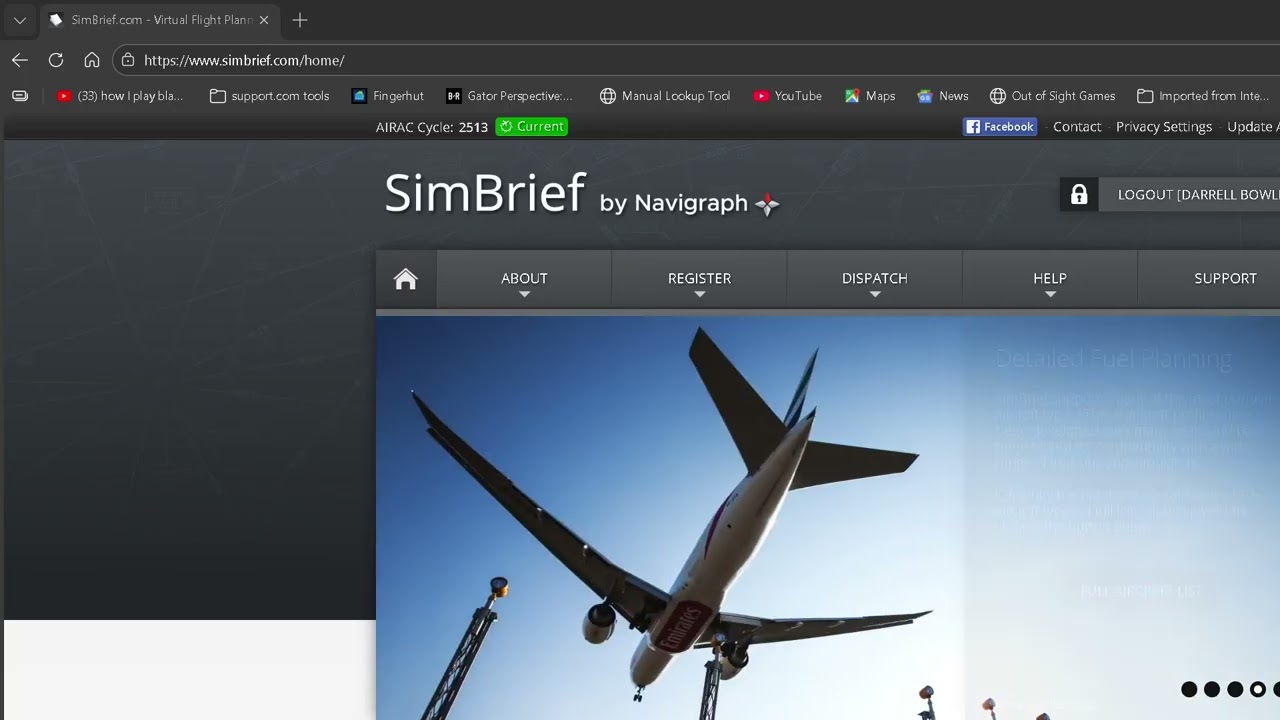
Task: Select the hollow fourth slideshow dot
Action: 1258,689
